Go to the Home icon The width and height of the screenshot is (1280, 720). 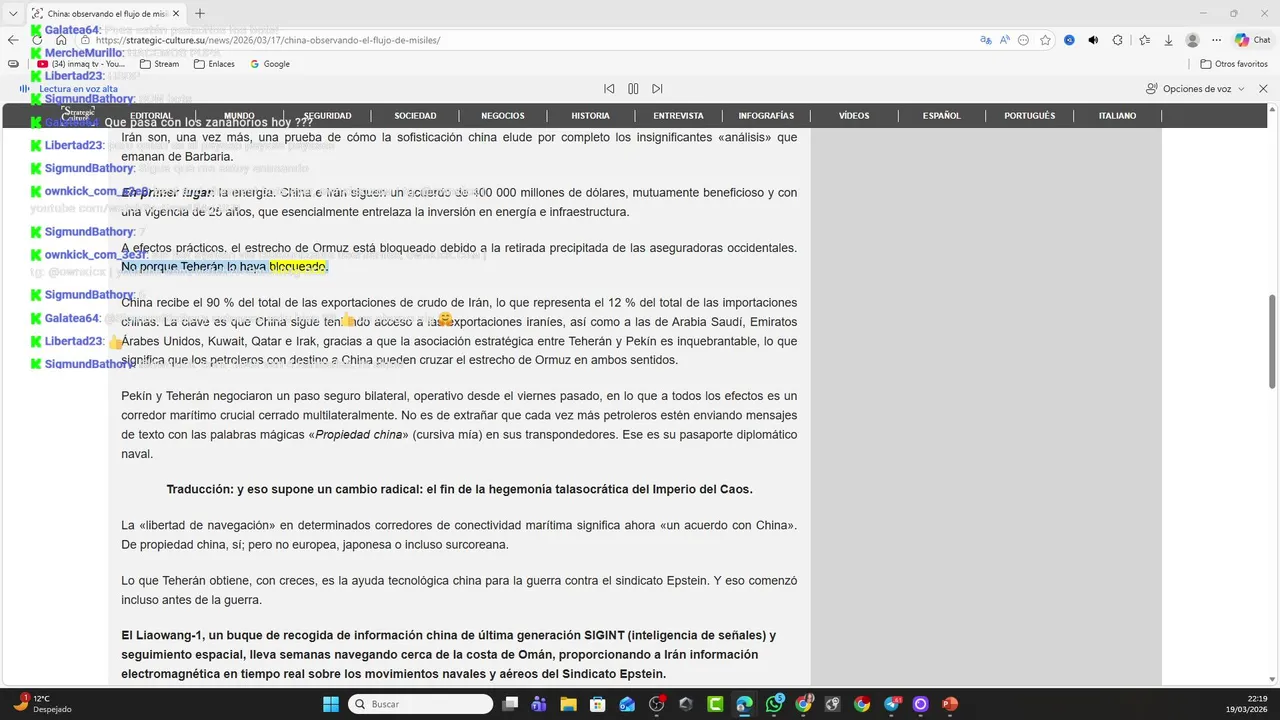[x=61, y=40]
